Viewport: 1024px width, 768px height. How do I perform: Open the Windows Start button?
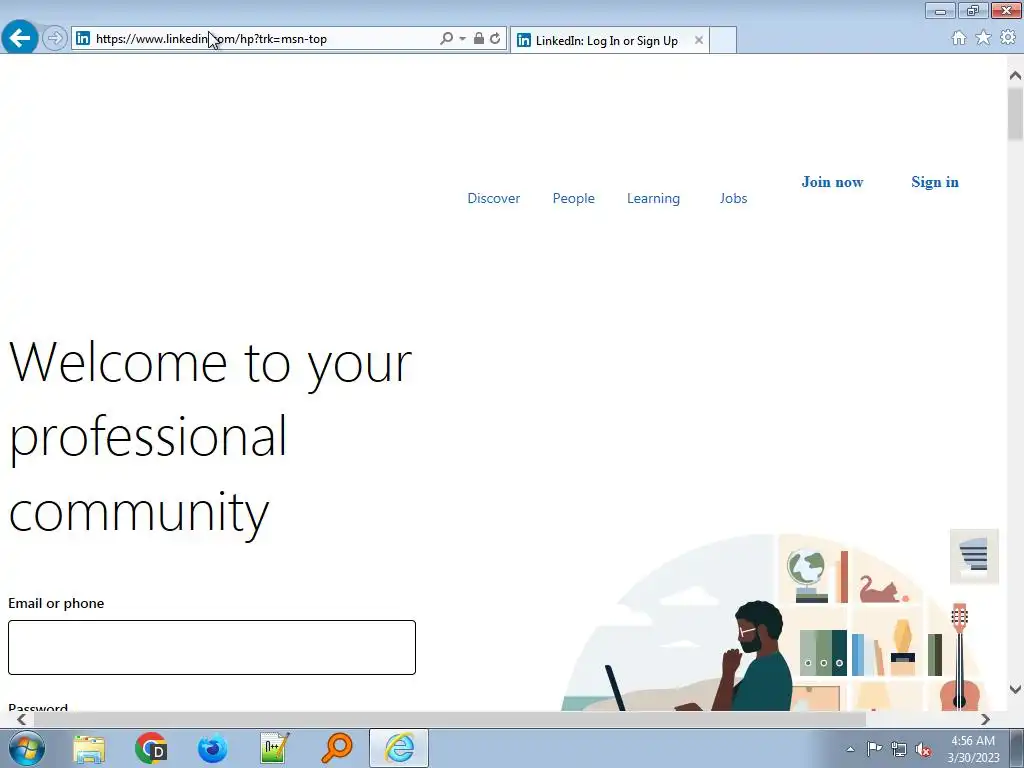coord(27,748)
